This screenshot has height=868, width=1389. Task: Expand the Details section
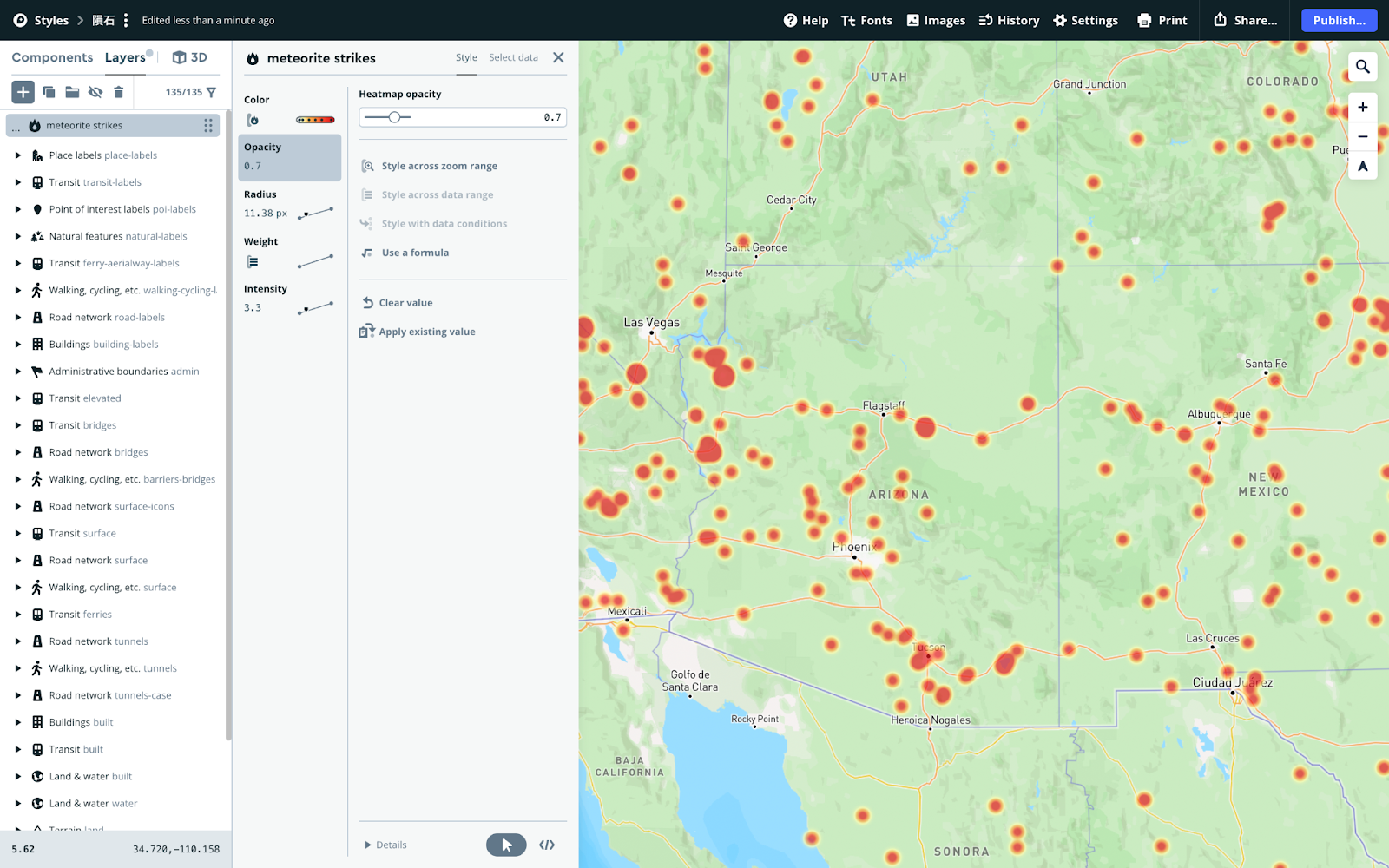[385, 845]
